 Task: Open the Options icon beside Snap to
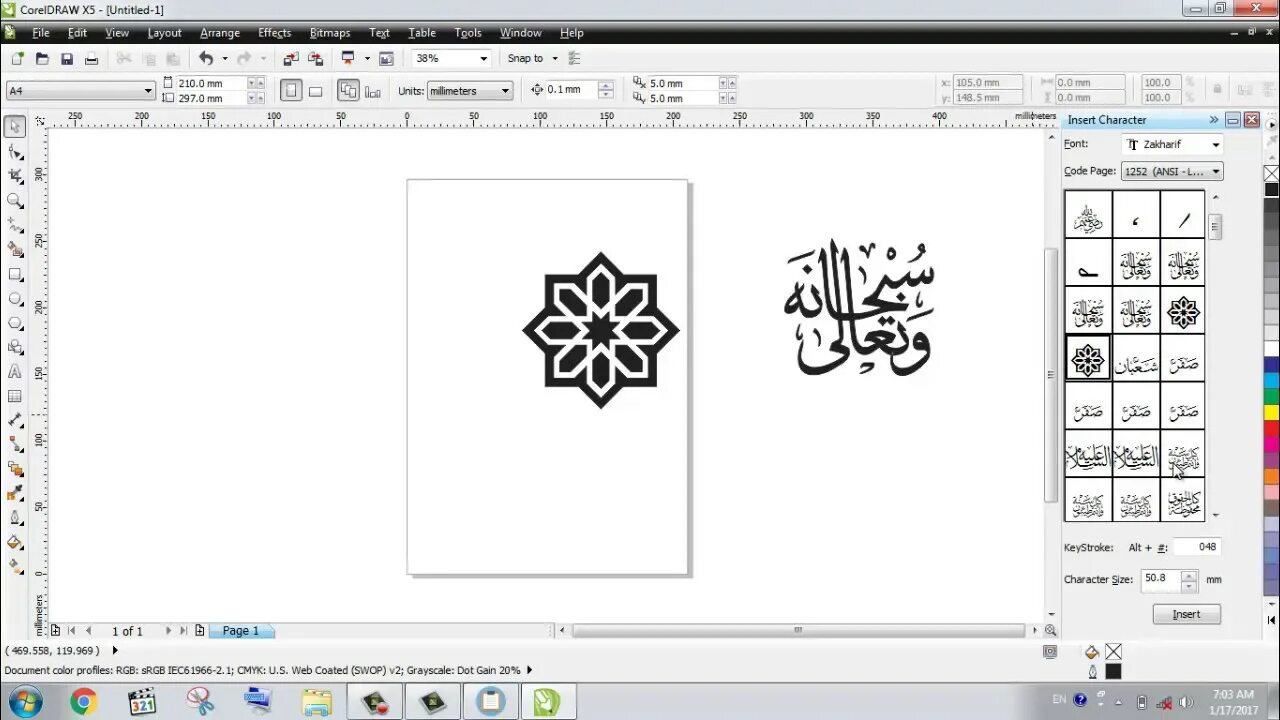574,59
